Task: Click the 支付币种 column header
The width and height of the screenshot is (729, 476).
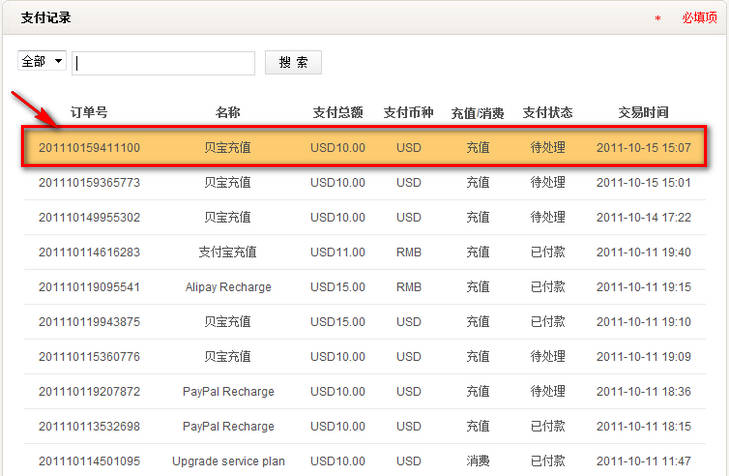Action: pyautogui.click(x=408, y=112)
